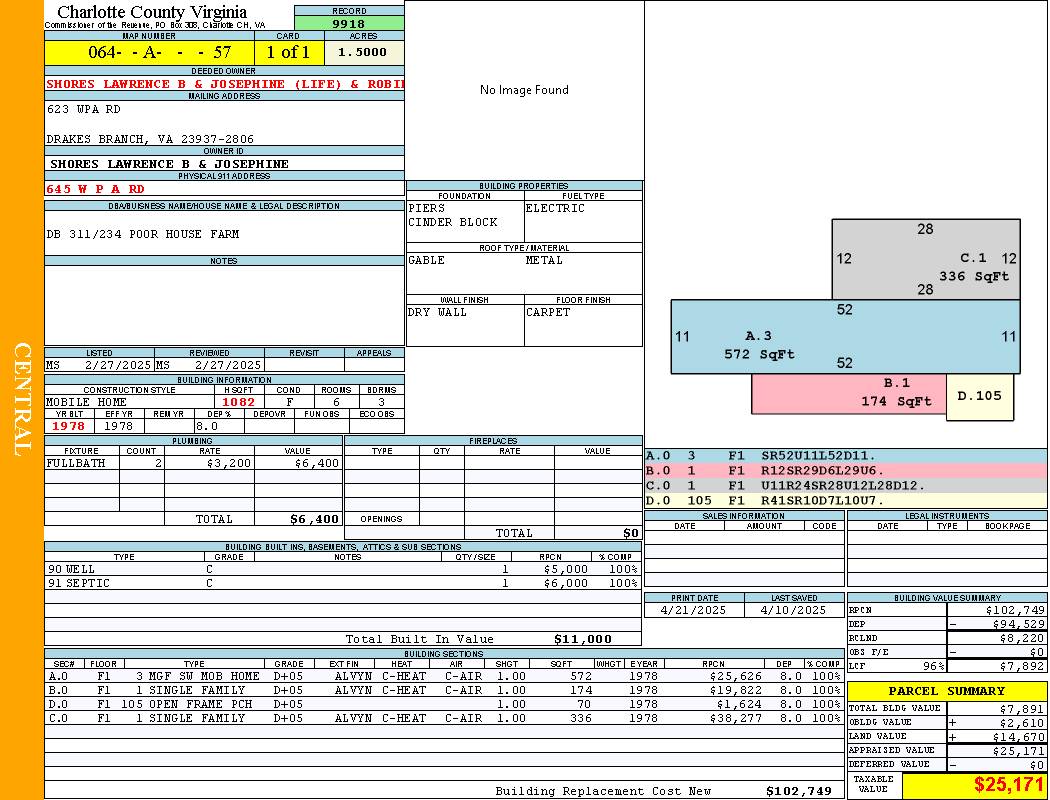Screen dimensions: 1050x800
Task: Click the red TAXABLE VALUE $25,171
Action: point(1008,785)
